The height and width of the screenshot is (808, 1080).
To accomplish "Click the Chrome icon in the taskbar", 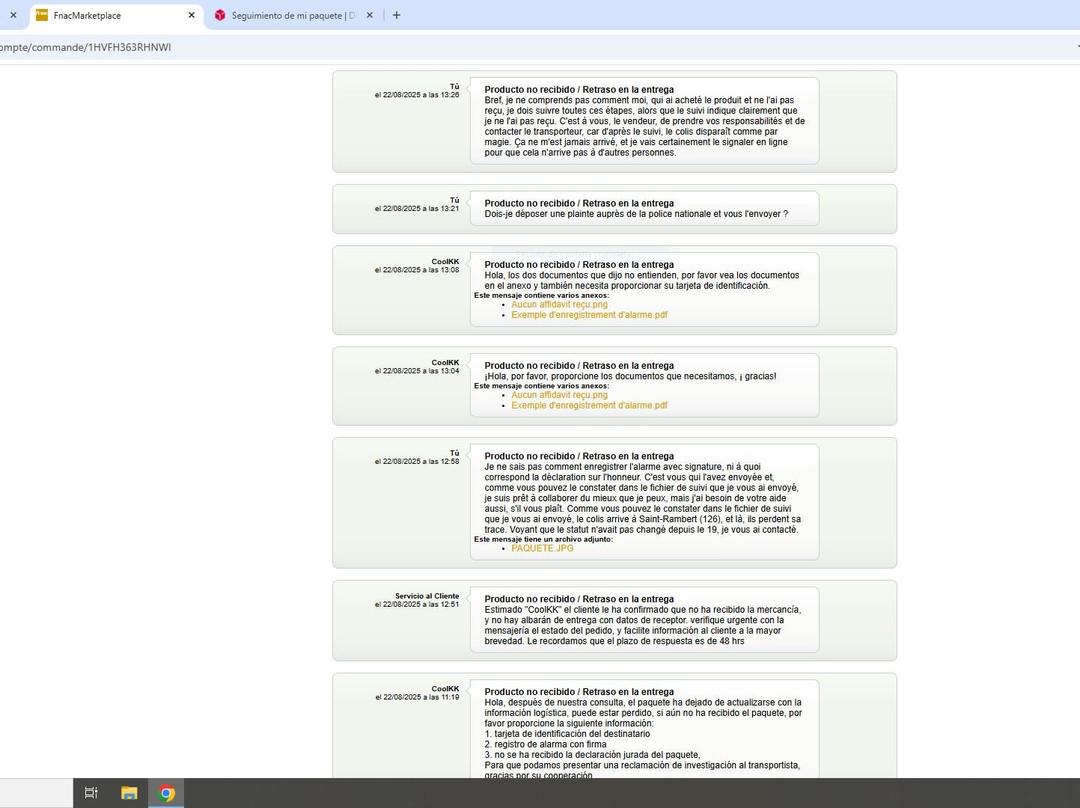I will 167,793.
